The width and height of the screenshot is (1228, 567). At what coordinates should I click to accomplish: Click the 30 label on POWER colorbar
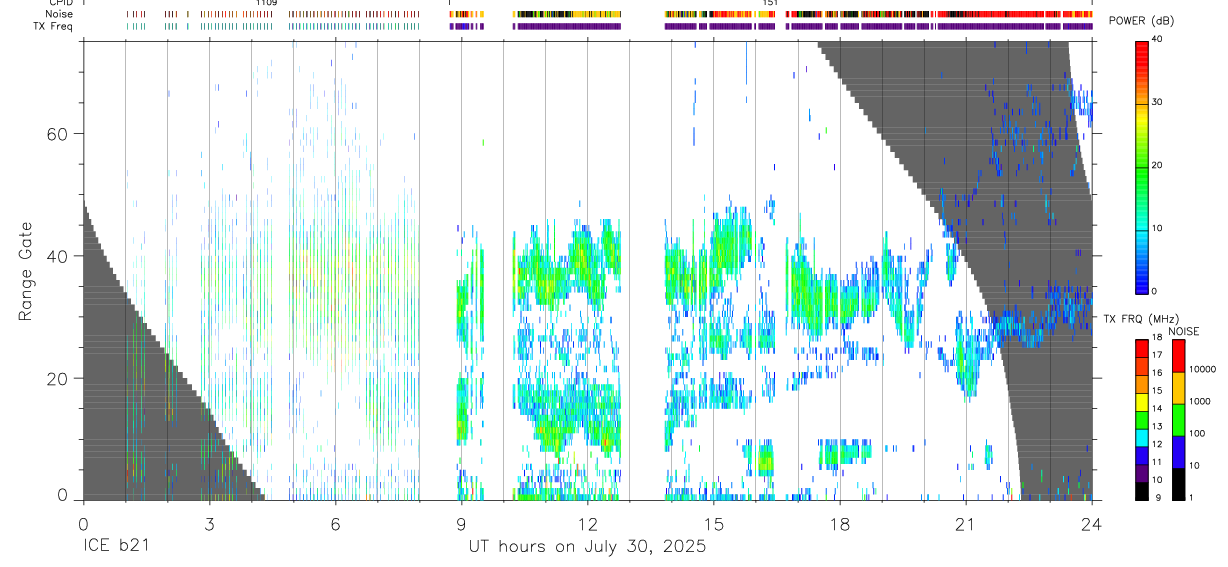coord(1158,102)
